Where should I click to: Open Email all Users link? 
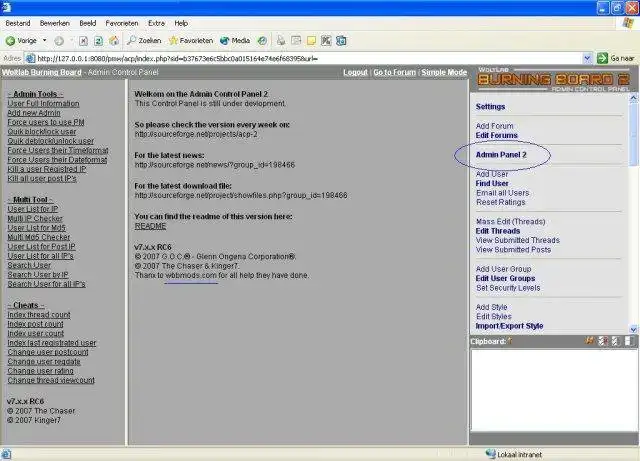[x=502, y=193]
